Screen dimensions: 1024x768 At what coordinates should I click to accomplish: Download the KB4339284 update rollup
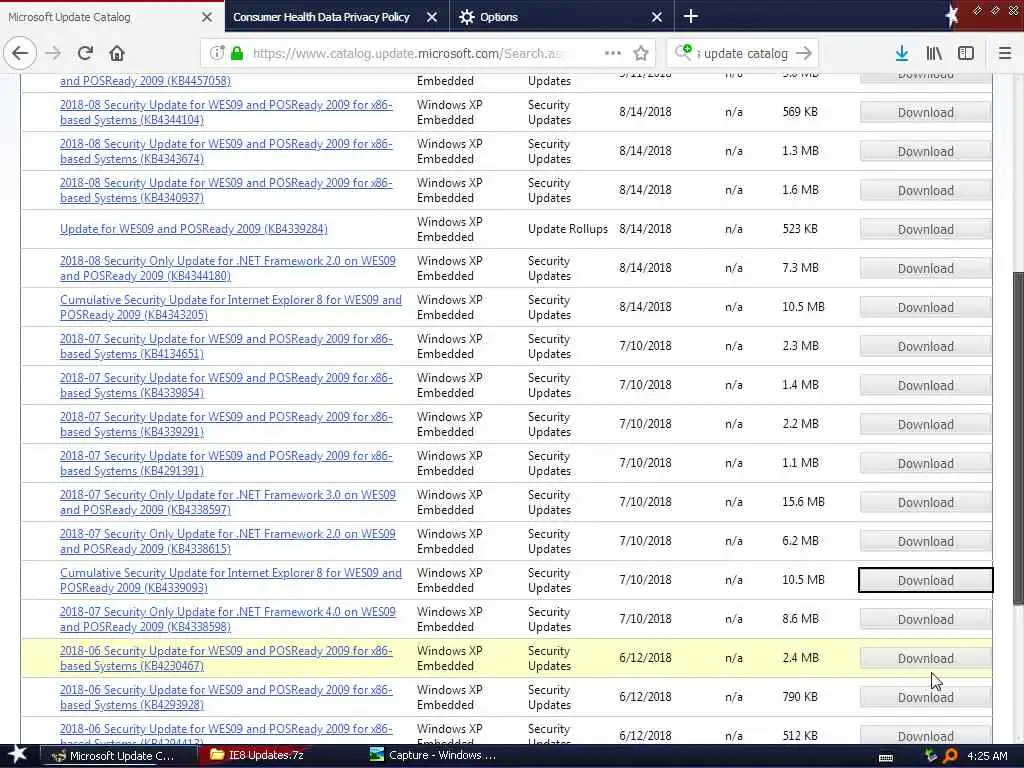[x=925, y=229]
